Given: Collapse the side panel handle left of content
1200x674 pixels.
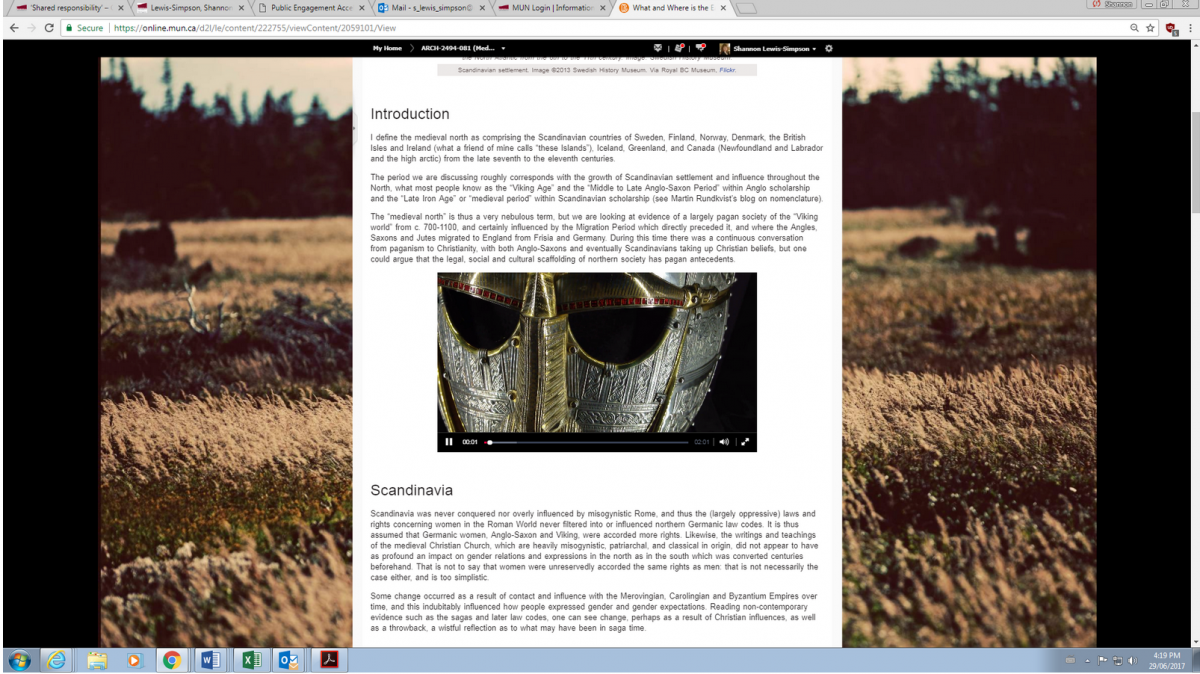Looking at the screenshot, I should (355, 126).
